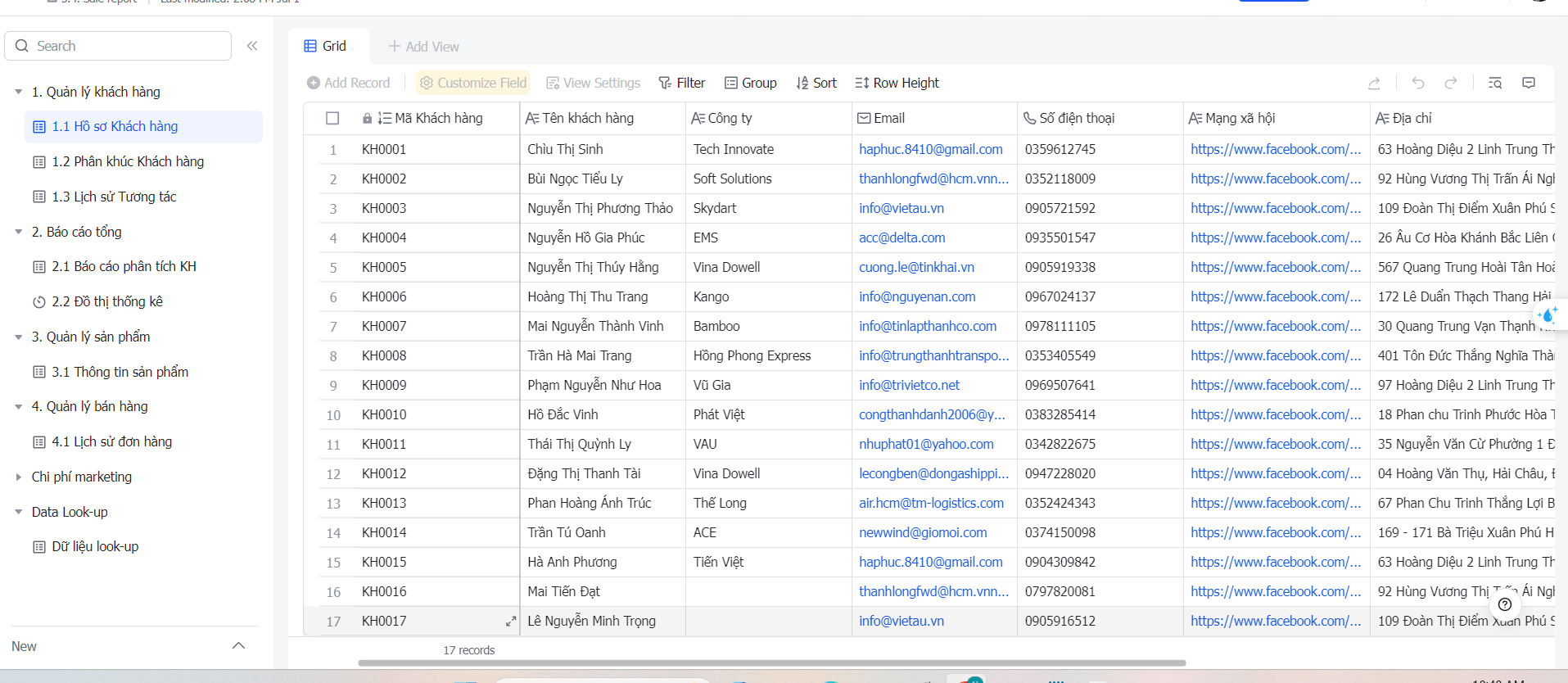Viewport: 1568px width, 683px height.
Task: Click horizontal scrollbar below the grid
Action: [x=771, y=663]
